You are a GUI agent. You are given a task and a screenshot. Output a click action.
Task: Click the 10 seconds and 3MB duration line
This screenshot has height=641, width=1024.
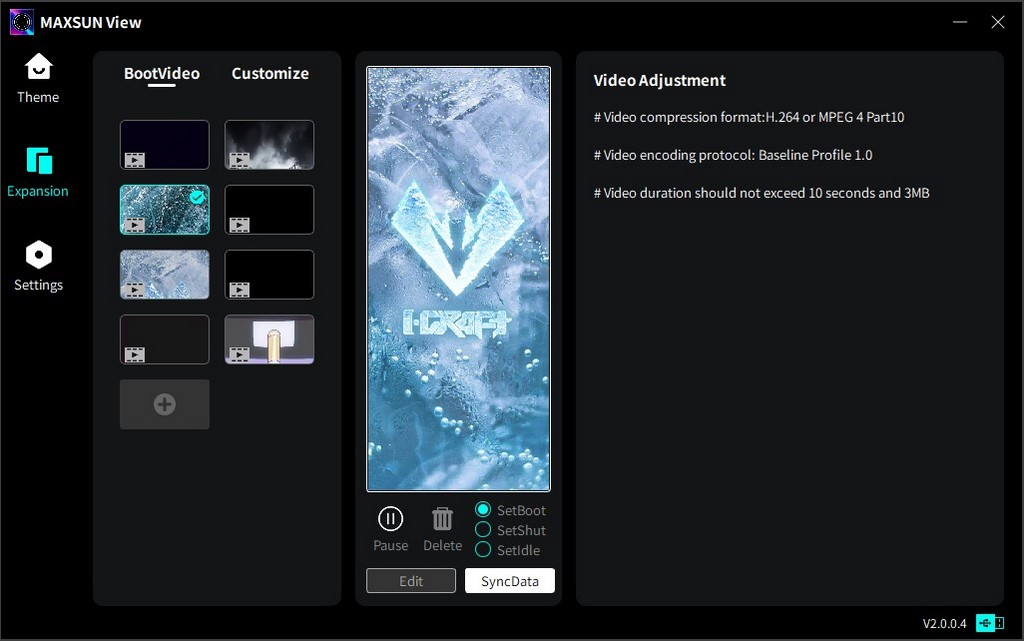coord(761,193)
